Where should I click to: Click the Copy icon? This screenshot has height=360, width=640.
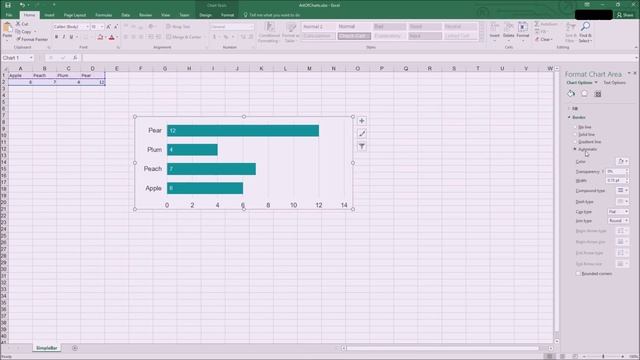click(x=18, y=31)
